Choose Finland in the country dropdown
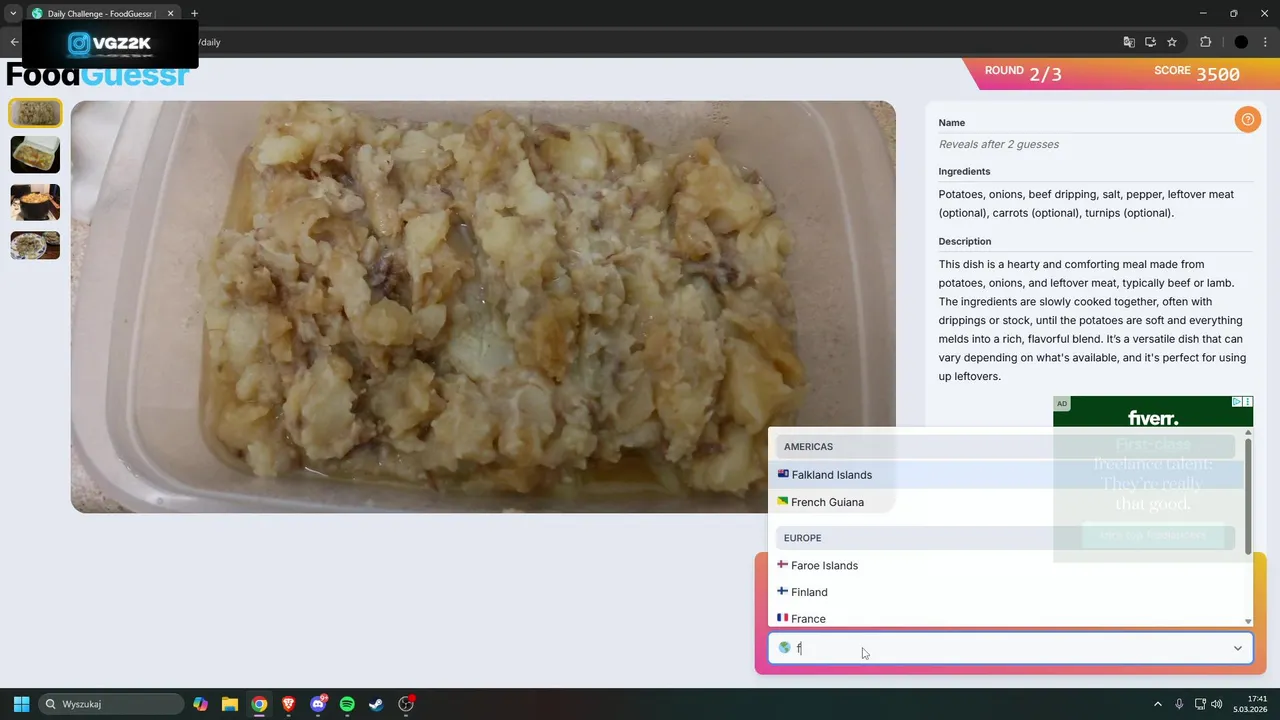Image resolution: width=1280 pixels, height=720 pixels. coord(1006,592)
